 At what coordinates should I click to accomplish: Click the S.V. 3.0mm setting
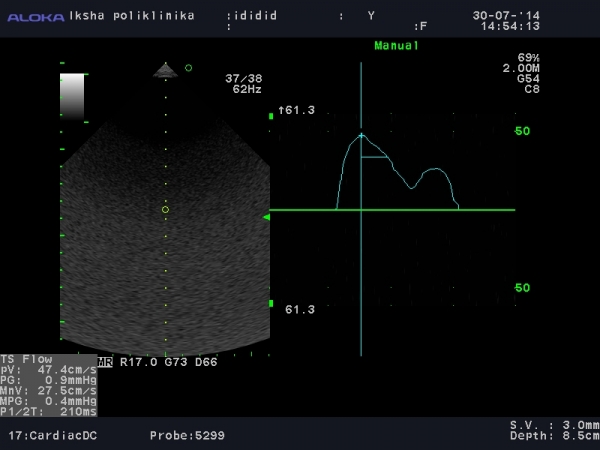(552, 426)
